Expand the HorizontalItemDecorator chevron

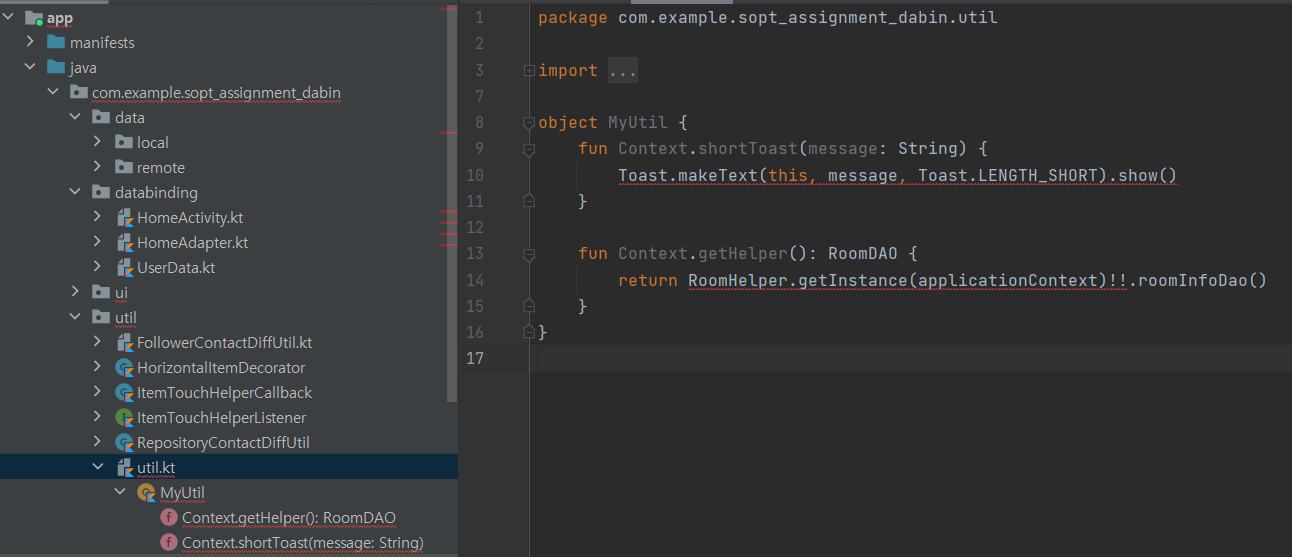click(x=97, y=367)
